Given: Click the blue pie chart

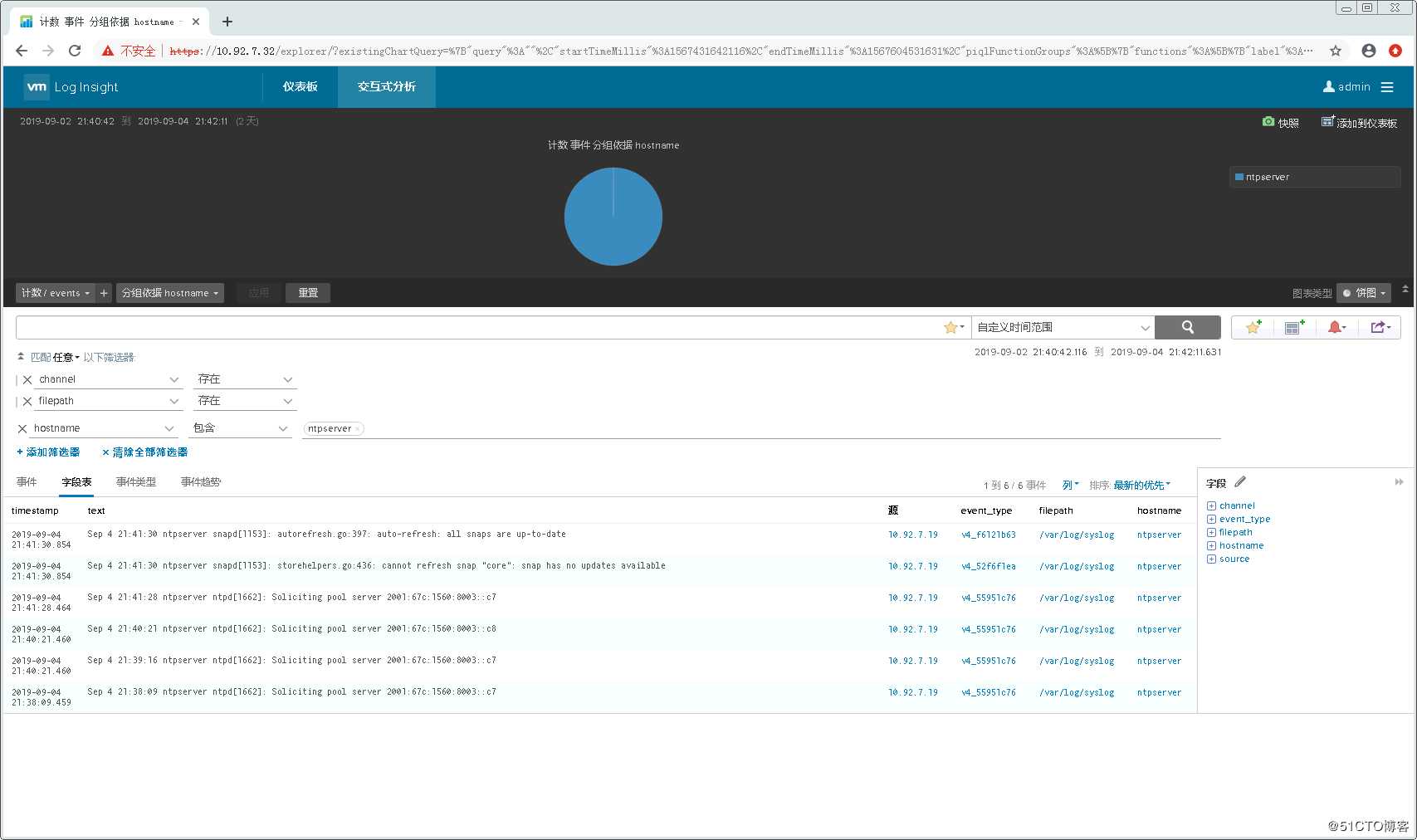Looking at the screenshot, I should tap(613, 217).
